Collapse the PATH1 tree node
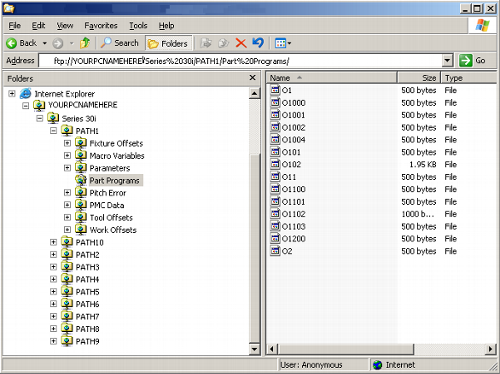Image resolution: width=500 pixels, height=374 pixels. 53,131
